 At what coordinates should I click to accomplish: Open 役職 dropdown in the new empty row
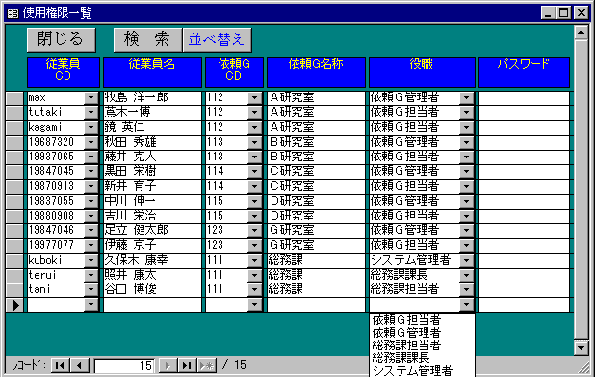[466, 305]
